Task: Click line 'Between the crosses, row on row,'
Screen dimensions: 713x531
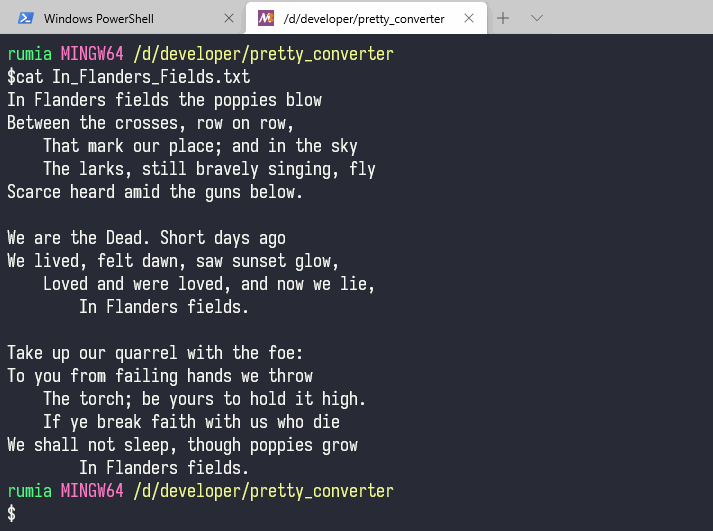Action: click(151, 123)
